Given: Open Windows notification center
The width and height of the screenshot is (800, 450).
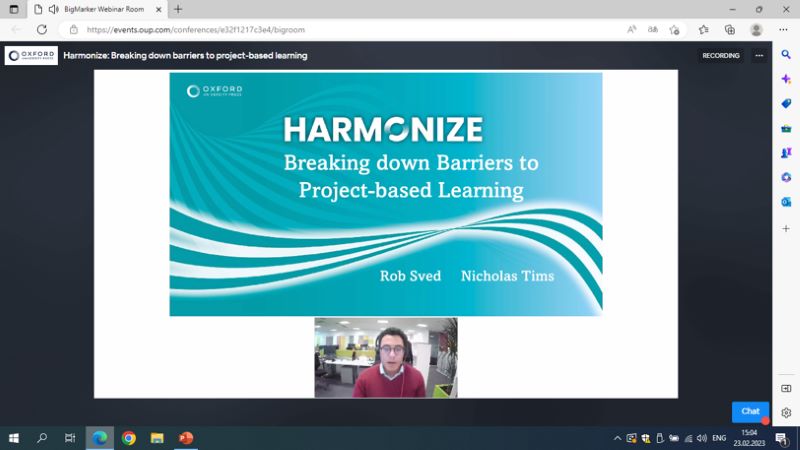Looking at the screenshot, I should point(782,438).
